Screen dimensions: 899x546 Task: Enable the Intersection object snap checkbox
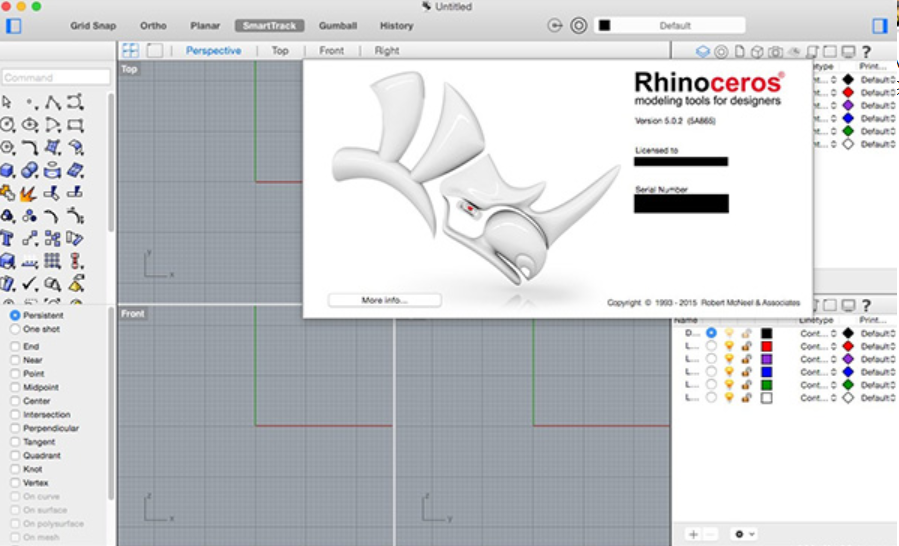click(x=15, y=414)
